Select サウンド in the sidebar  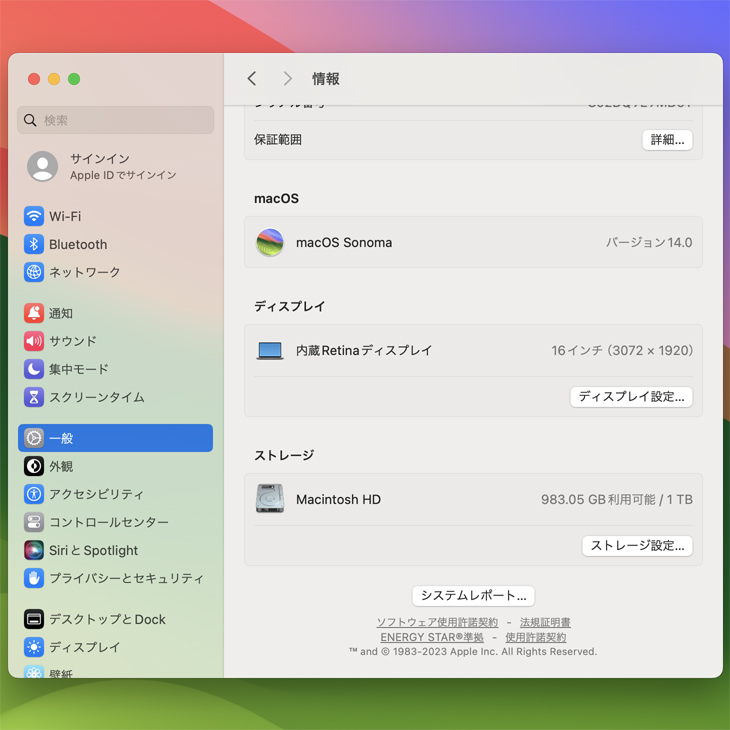point(115,341)
